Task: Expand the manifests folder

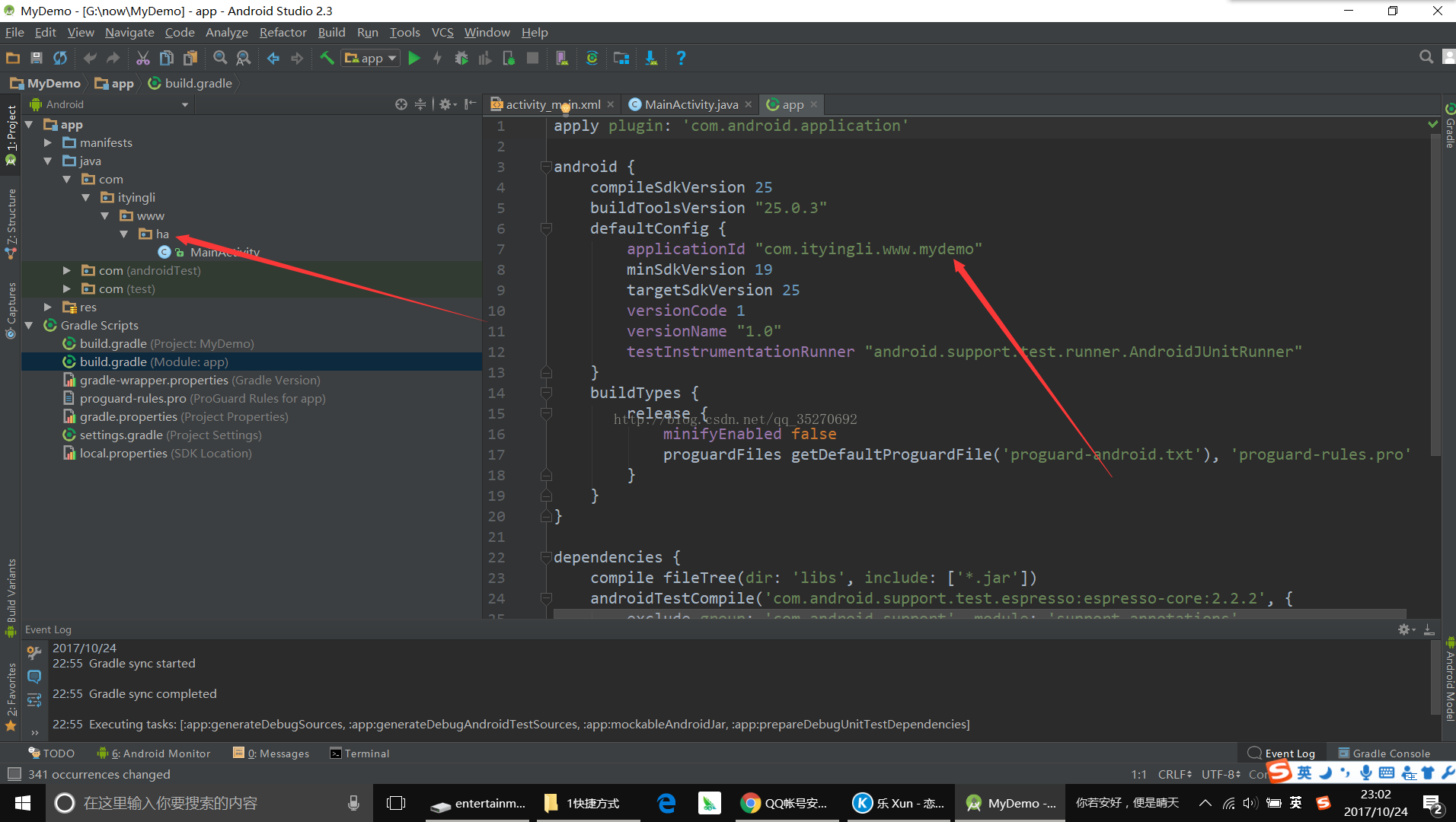Action: click(48, 142)
